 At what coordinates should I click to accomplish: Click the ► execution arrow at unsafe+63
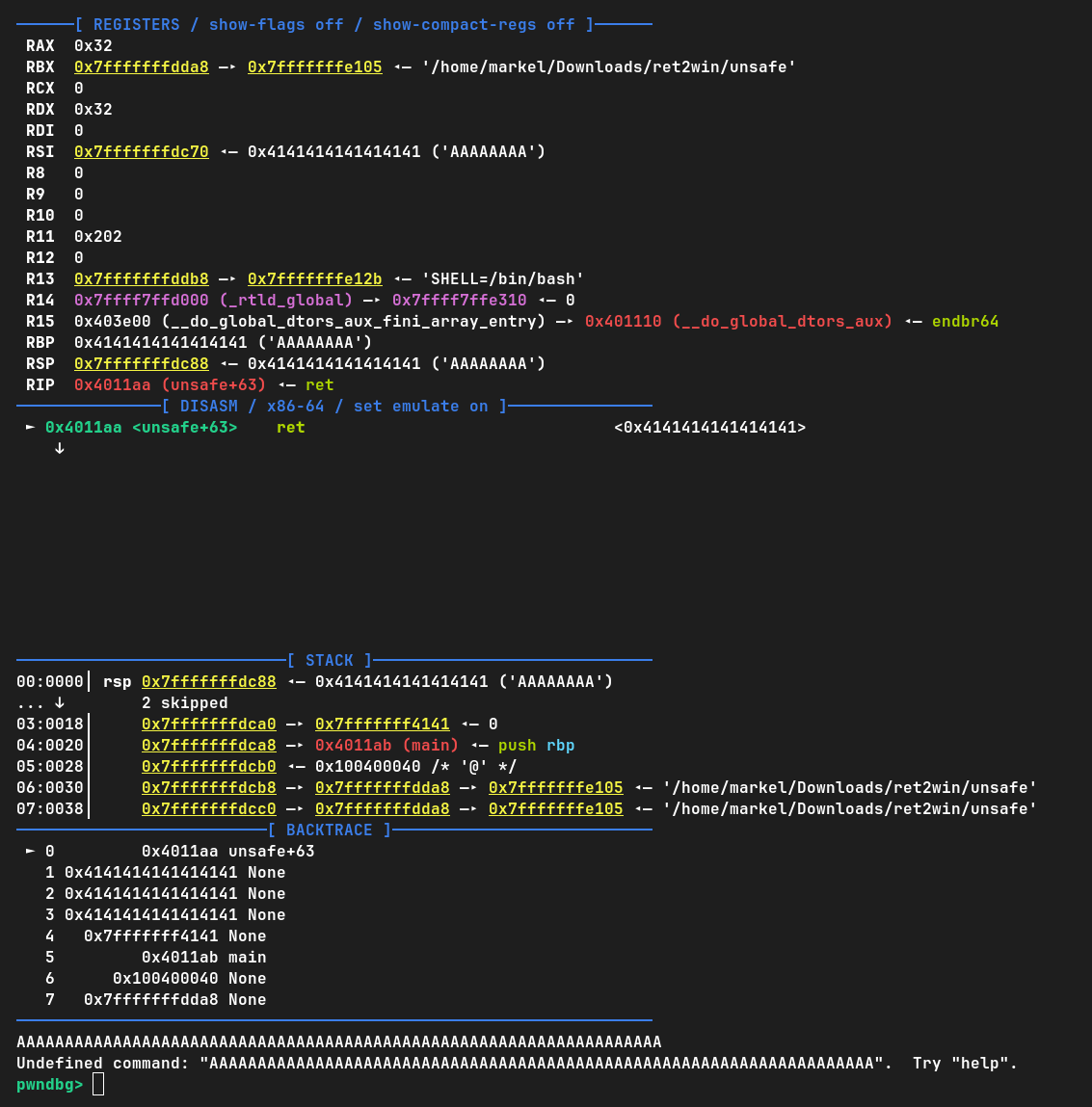[30, 427]
